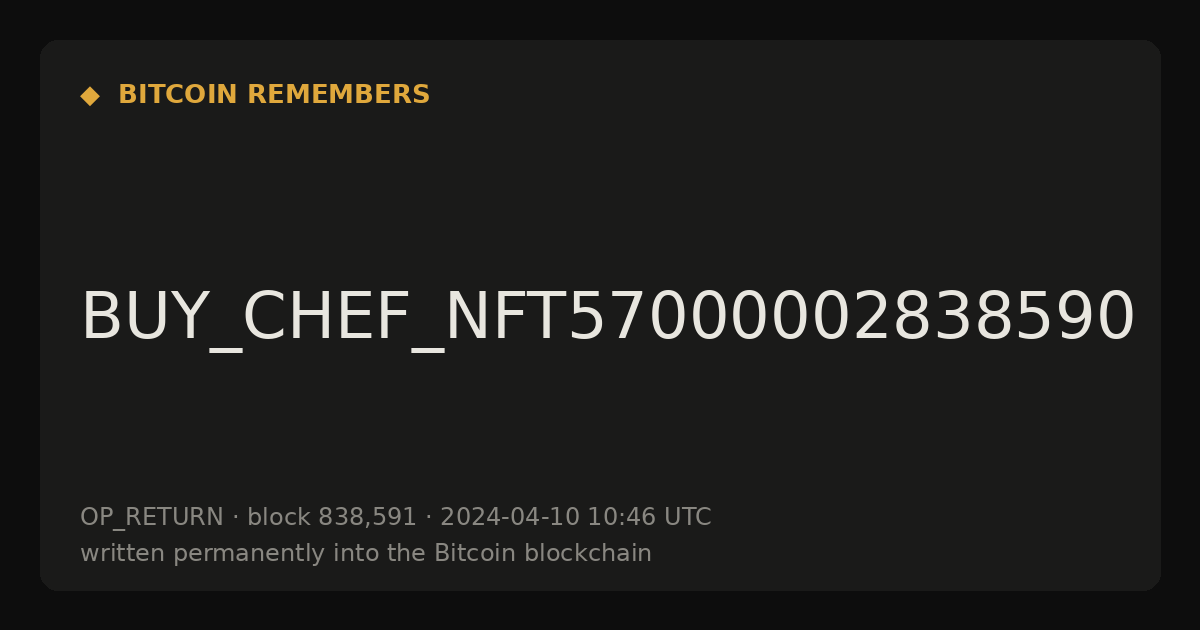This screenshot has width=1200, height=630.
Task: Click the word Bitcoin in the bottom line
Action: [470, 553]
